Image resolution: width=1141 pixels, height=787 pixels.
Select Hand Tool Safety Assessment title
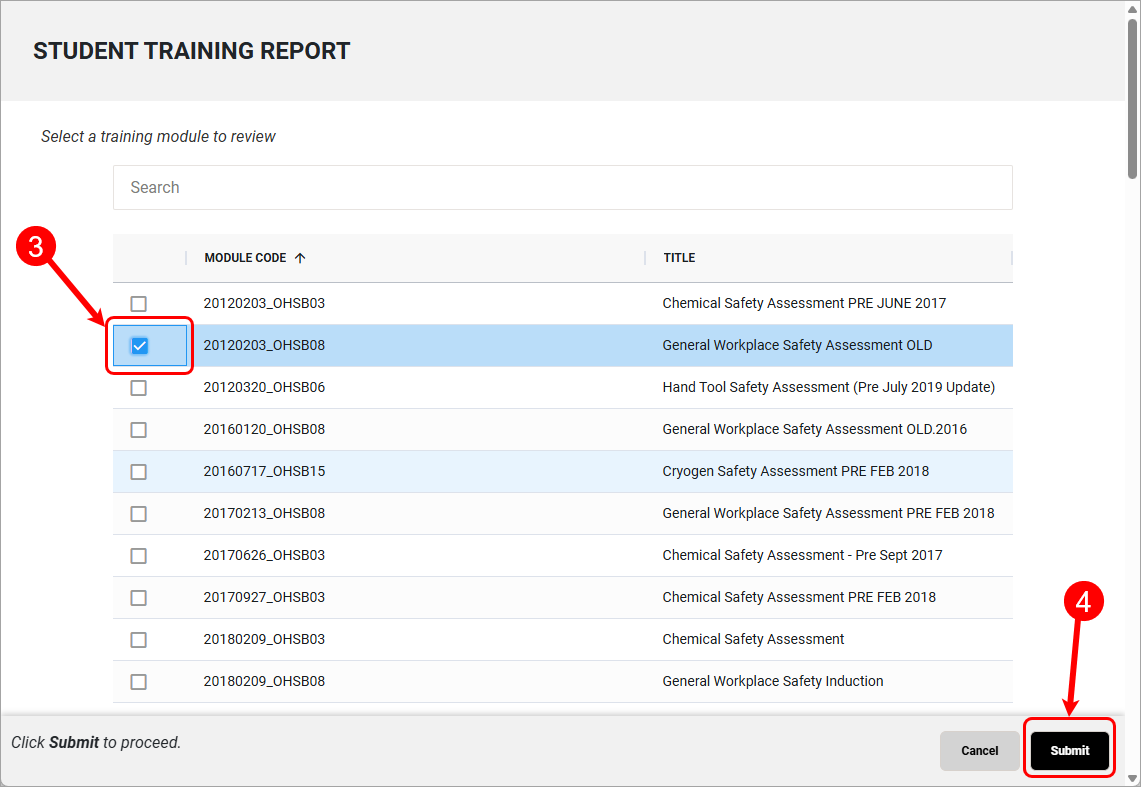(x=828, y=388)
